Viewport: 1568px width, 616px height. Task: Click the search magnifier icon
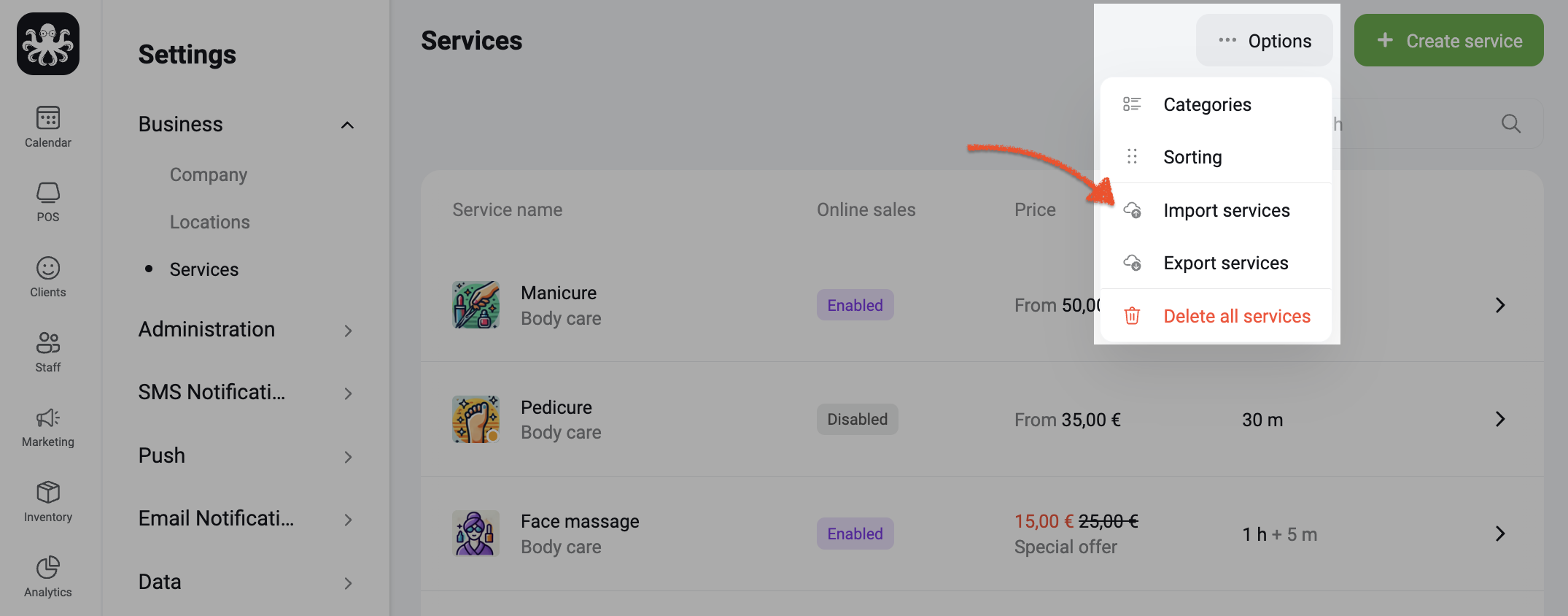click(x=1510, y=124)
